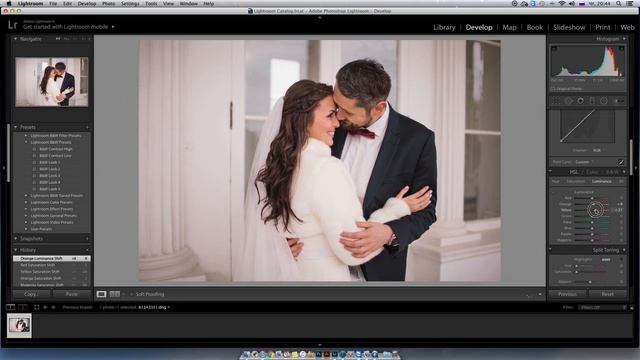This screenshot has height=360, width=640.
Task: Open macOS Spotlight search icon
Action: [619, 3]
